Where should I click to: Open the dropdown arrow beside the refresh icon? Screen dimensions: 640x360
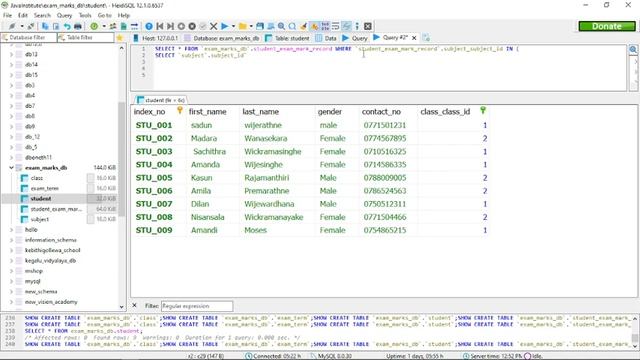(x=104, y=26)
